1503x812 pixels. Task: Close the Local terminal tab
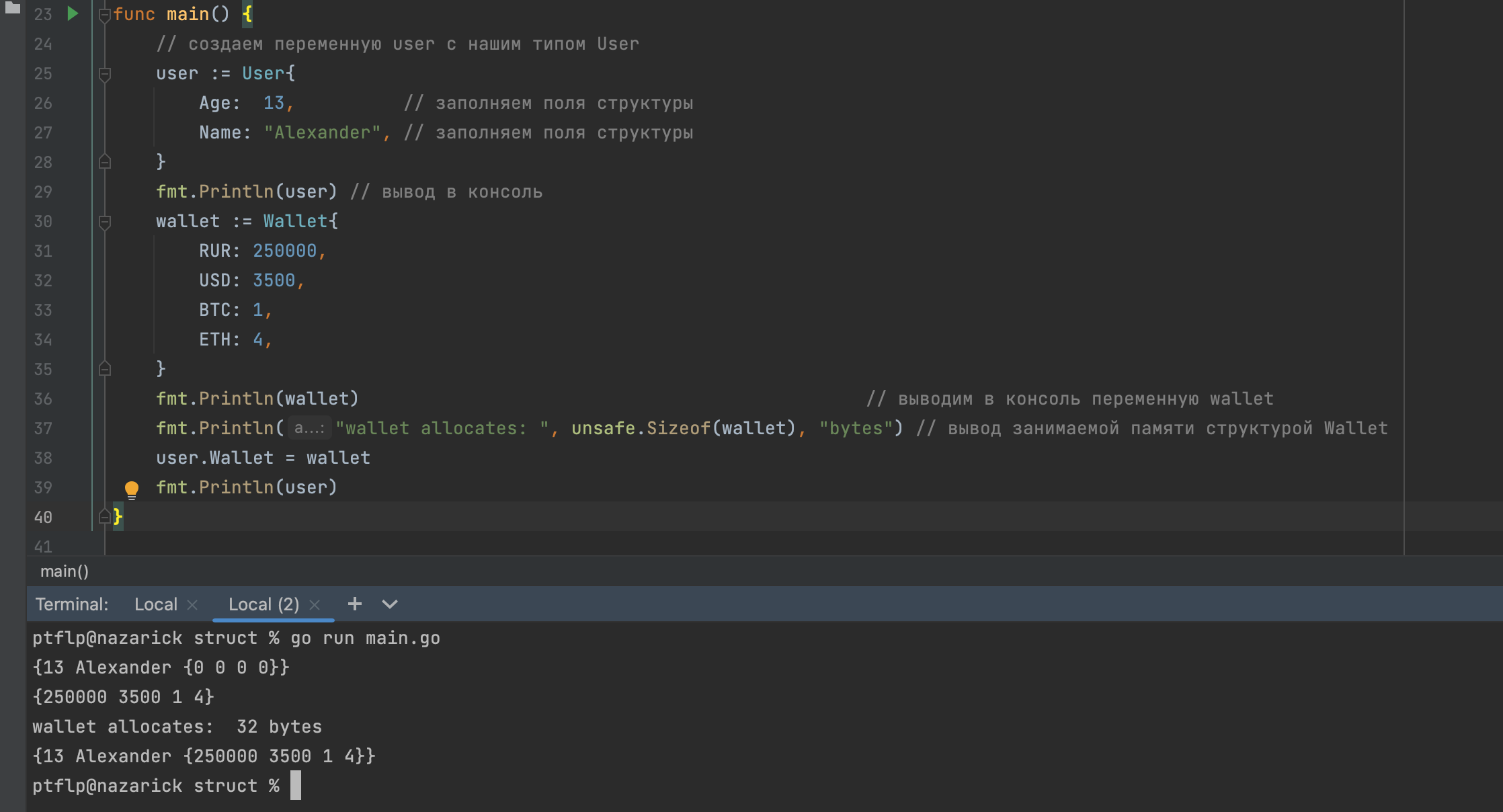click(192, 604)
